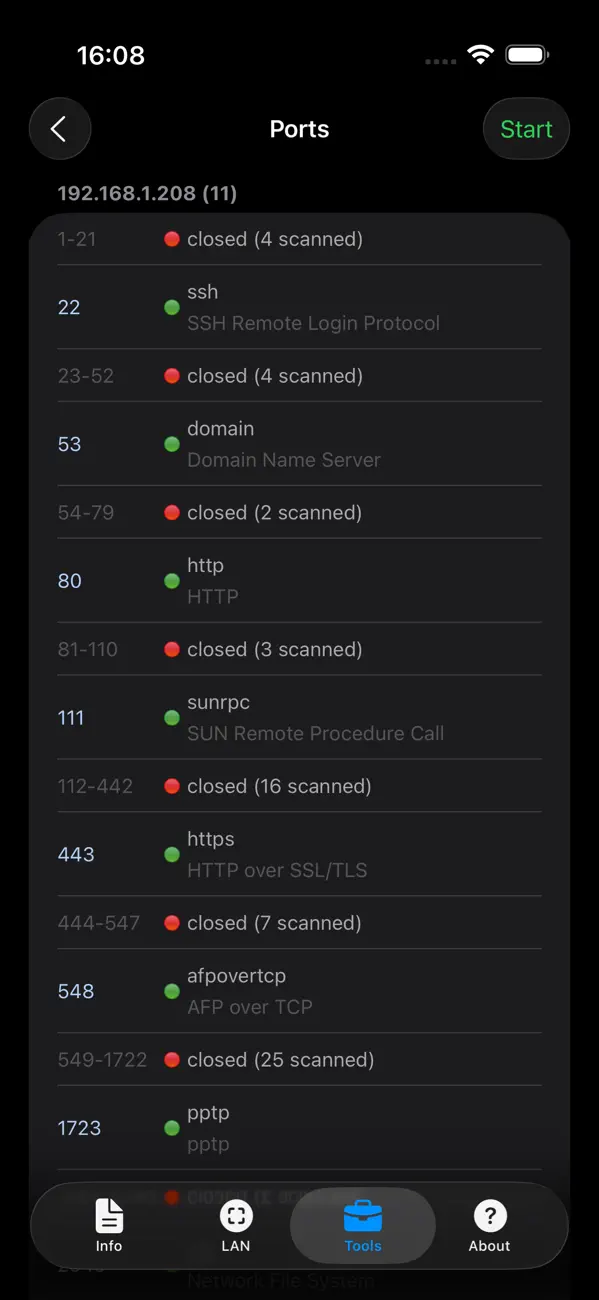This screenshot has width=599, height=1300.
Task: Tap the green status dot beside ssh
Action: point(171,308)
